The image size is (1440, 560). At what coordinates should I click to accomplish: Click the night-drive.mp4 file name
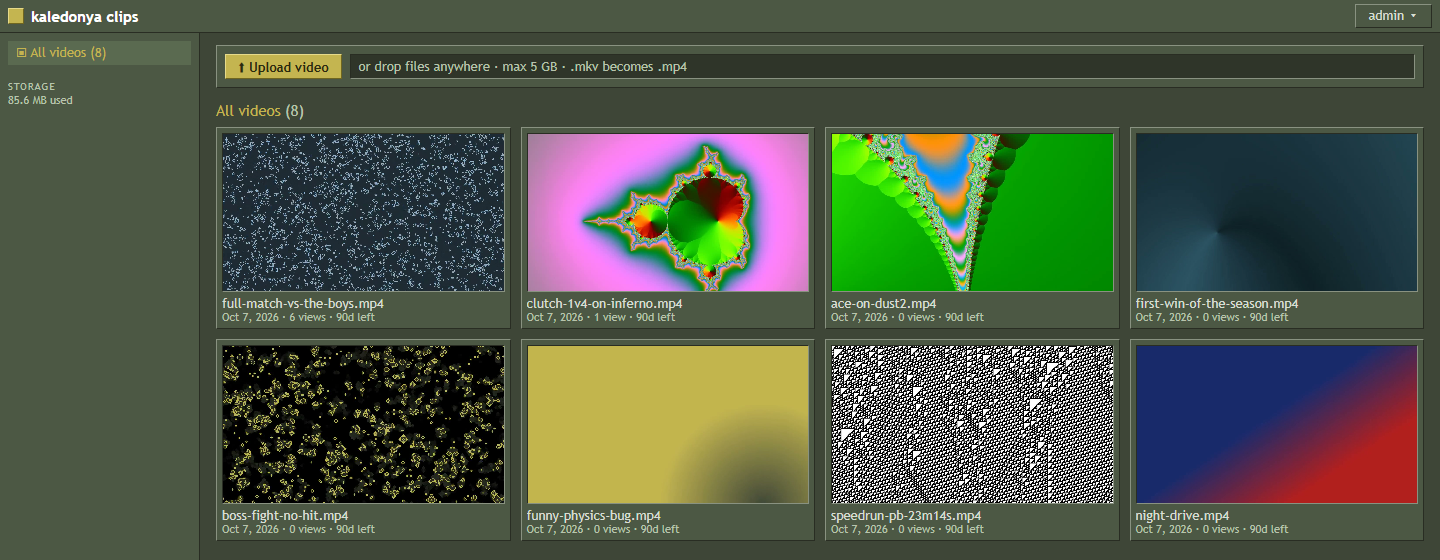tap(1183, 516)
